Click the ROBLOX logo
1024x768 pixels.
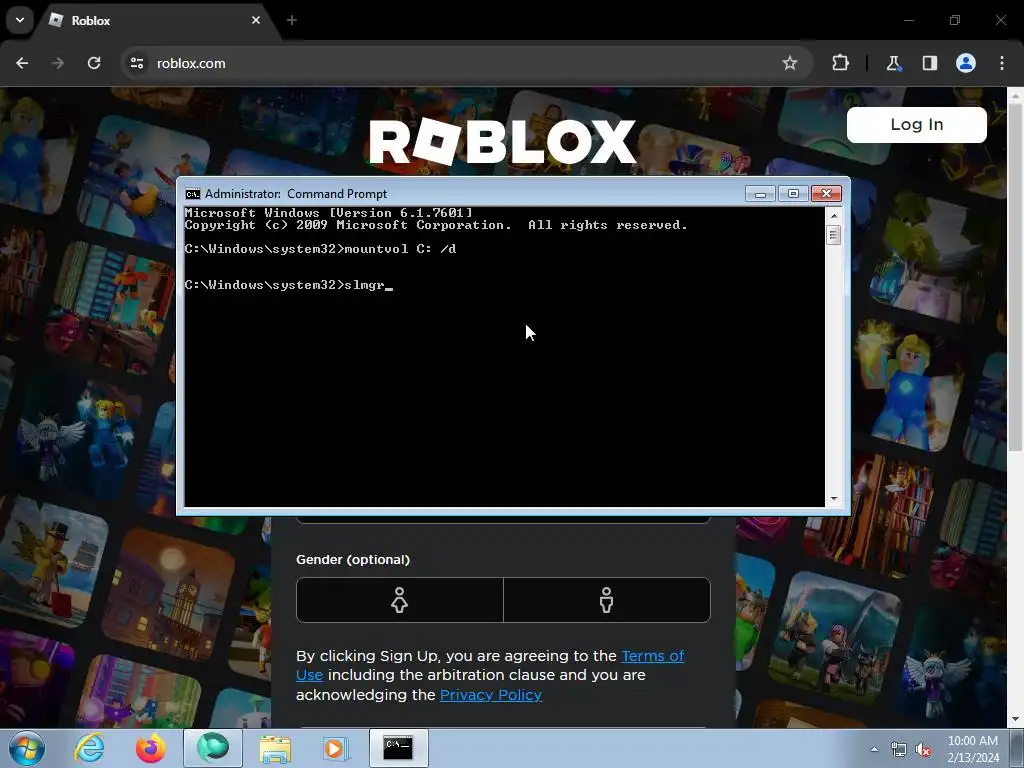click(502, 141)
